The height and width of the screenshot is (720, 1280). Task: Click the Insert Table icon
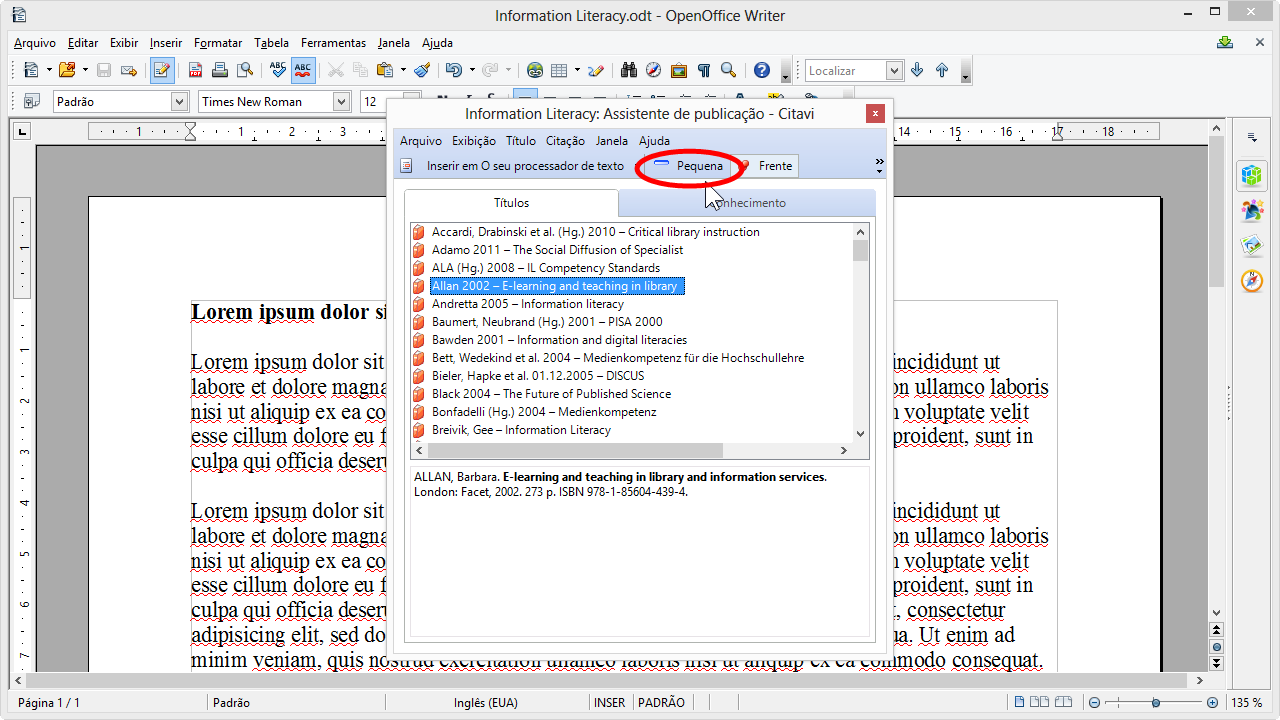coord(559,70)
